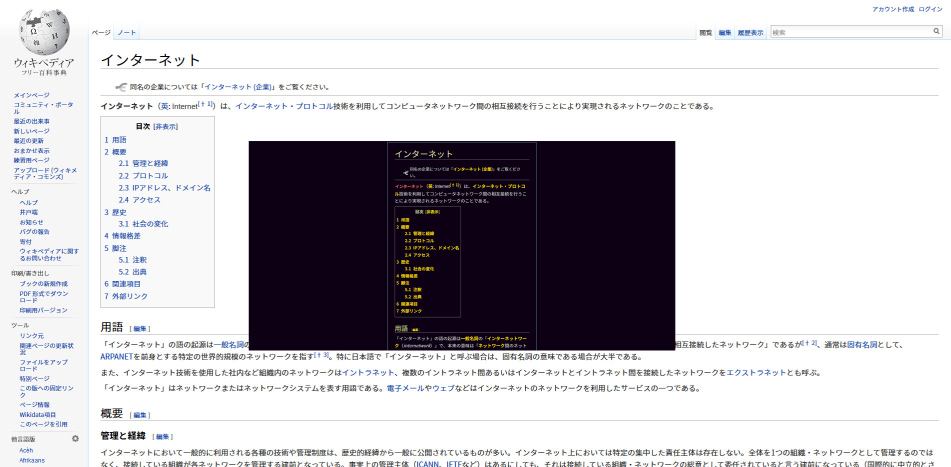Viewport: 951px width, 467px height.
Task: Jump to contents item 7 外部リンク
Action: 126,297
